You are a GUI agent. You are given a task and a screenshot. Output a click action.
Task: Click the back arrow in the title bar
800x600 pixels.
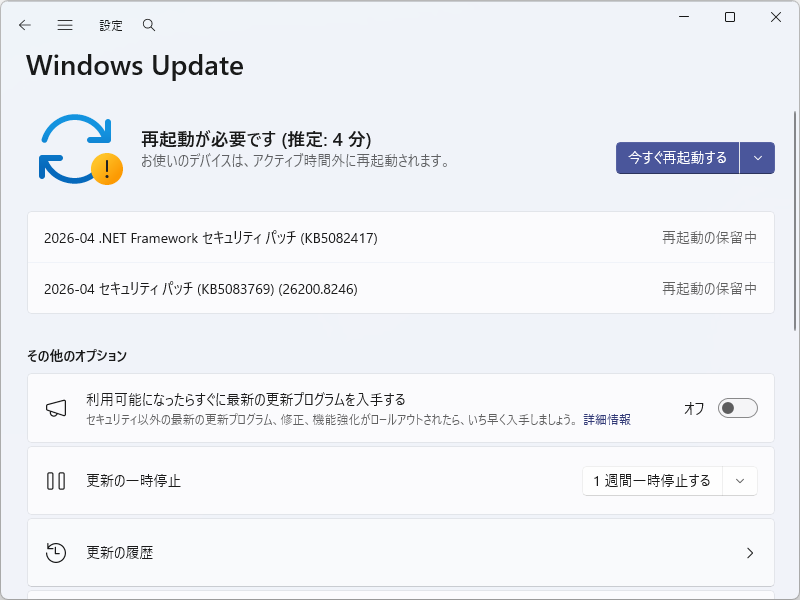[x=24, y=25]
